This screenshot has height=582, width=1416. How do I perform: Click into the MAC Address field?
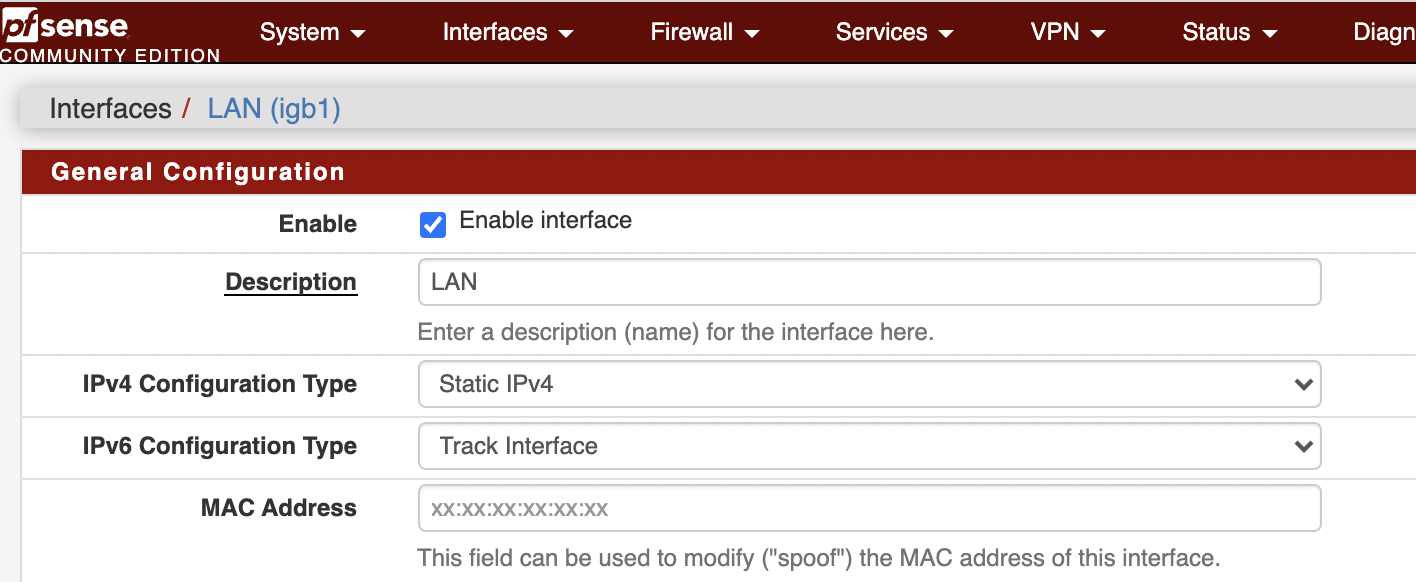coord(869,508)
